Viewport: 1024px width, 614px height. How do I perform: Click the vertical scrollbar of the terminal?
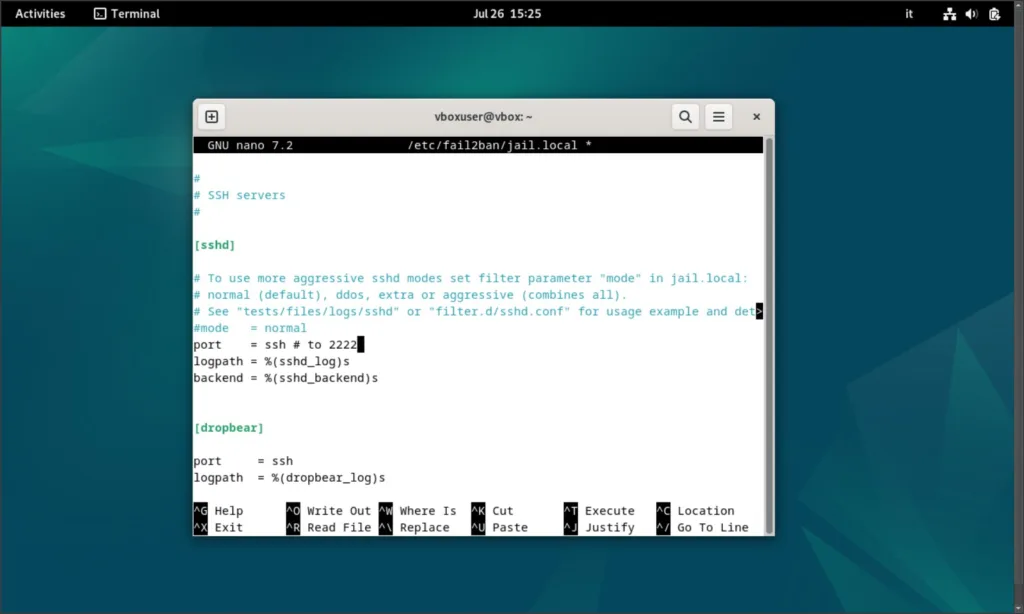click(769, 336)
